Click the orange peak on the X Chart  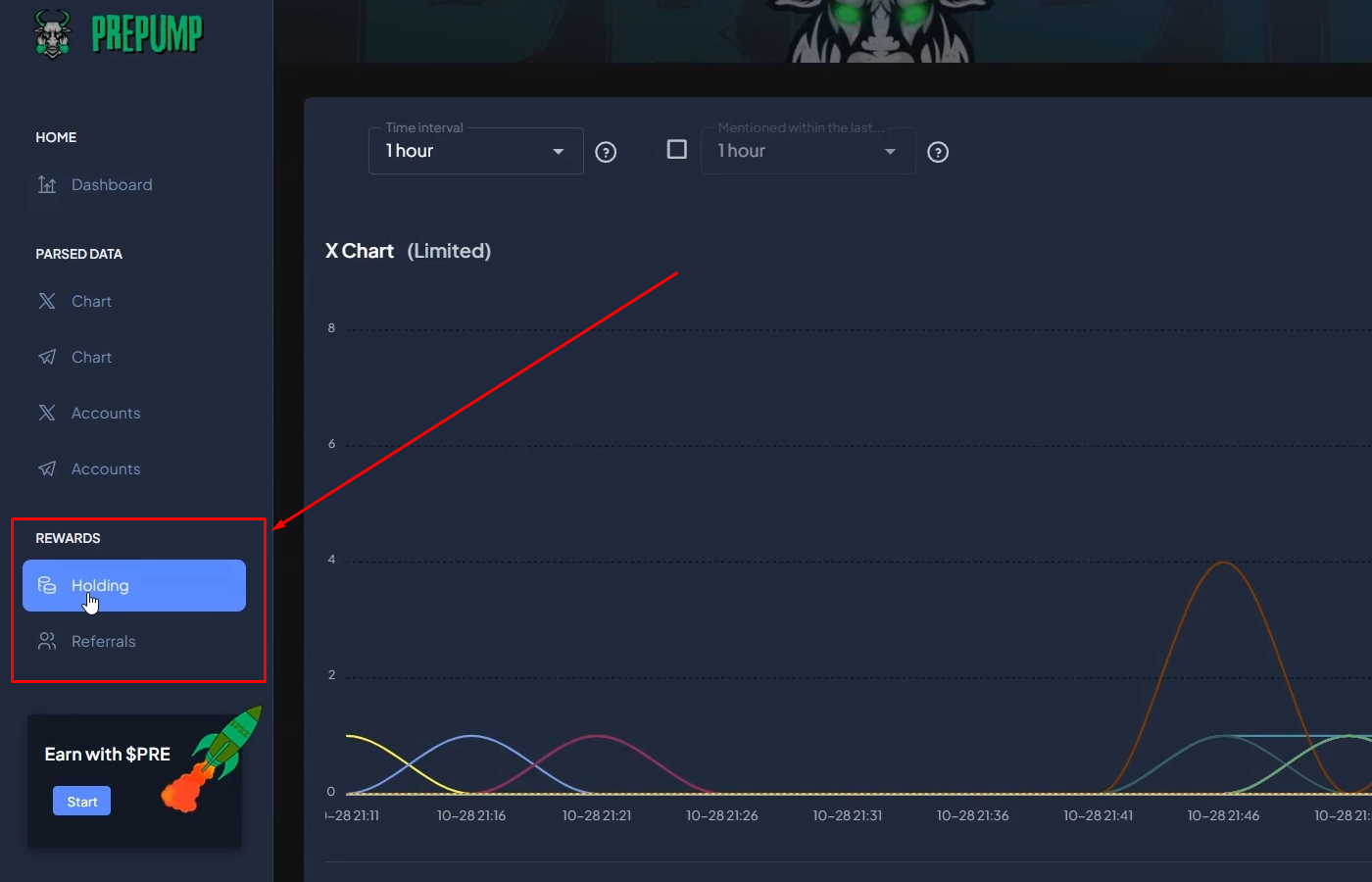click(x=1223, y=563)
